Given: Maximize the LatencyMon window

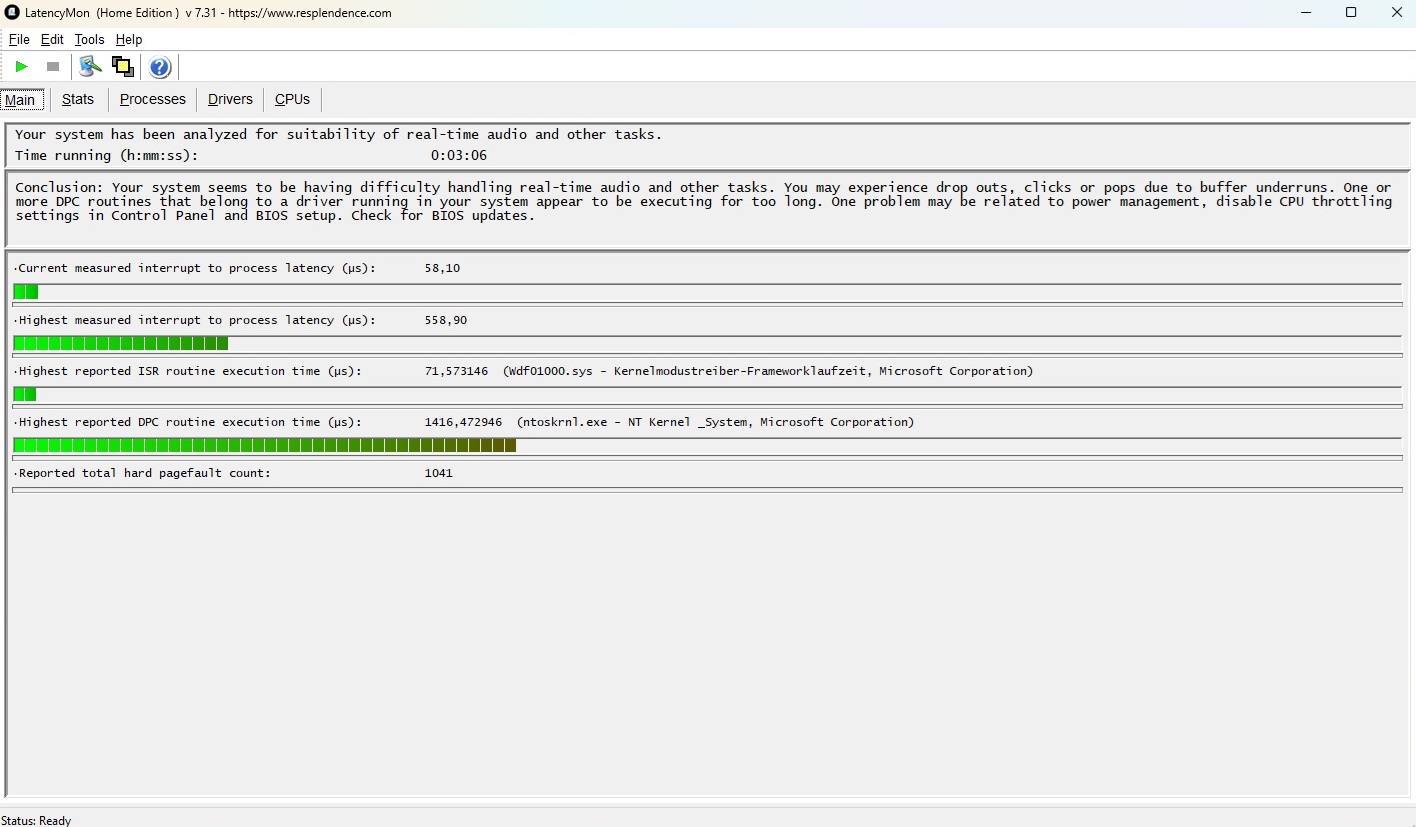Looking at the screenshot, I should pos(1351,13).
